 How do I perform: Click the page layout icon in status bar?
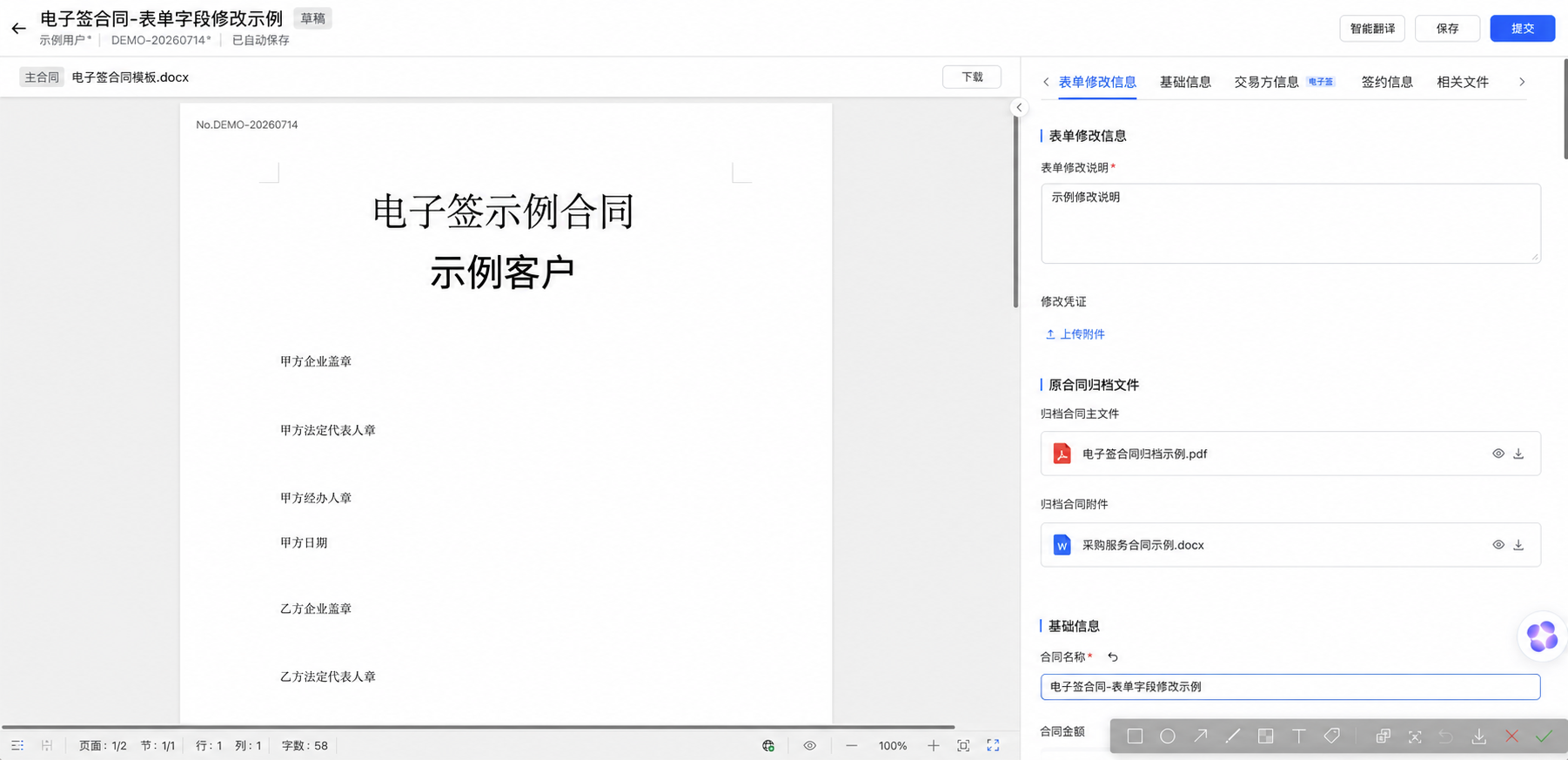(x=47, y=746)
